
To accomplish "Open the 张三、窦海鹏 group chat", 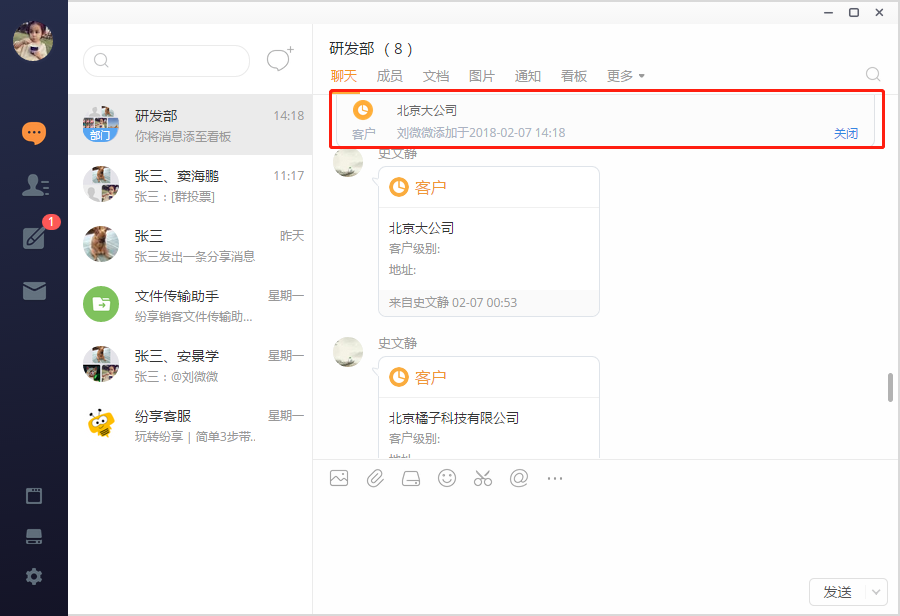I will point(191,185).
